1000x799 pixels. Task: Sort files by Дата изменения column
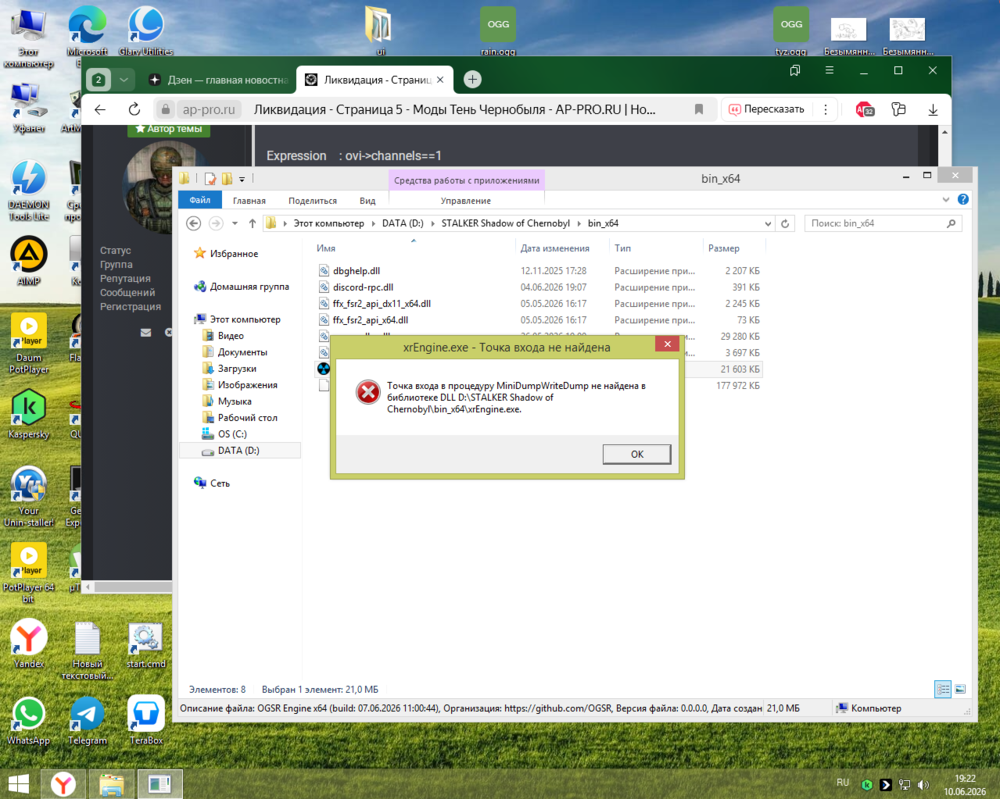click(554, 248)
